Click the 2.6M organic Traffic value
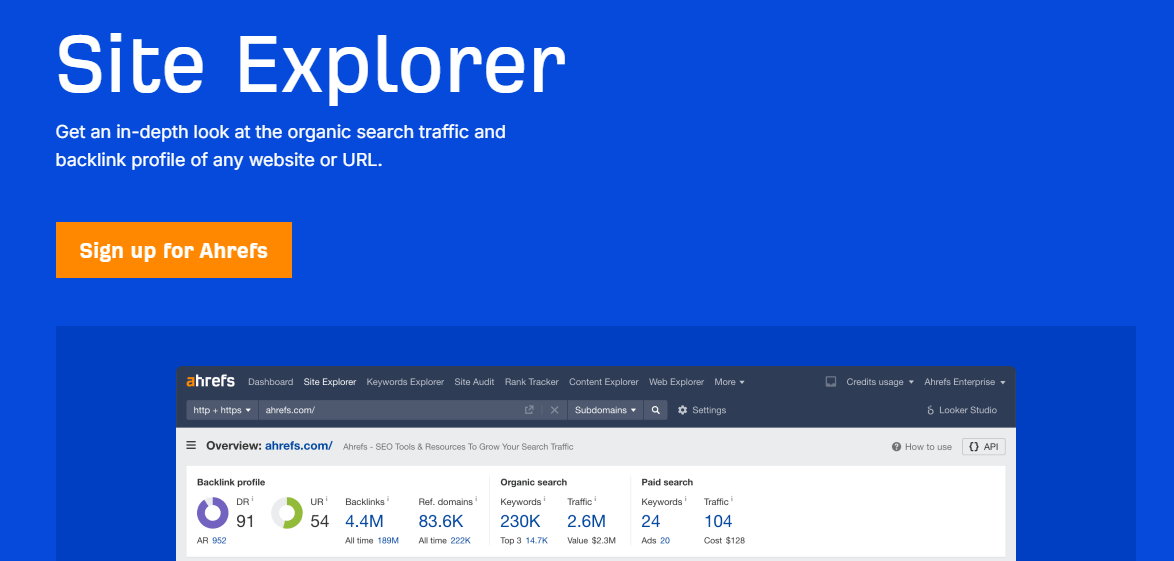 click(586, 521)
